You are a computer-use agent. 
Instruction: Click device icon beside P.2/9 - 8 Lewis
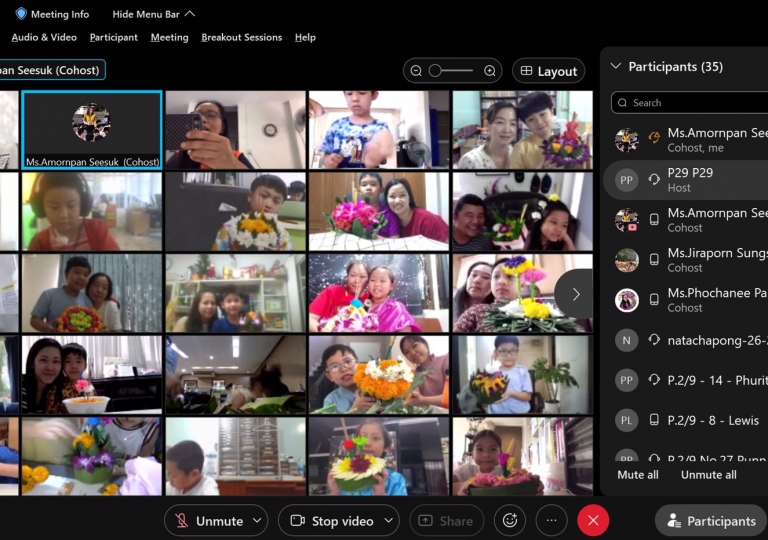(x=654, y=420)
